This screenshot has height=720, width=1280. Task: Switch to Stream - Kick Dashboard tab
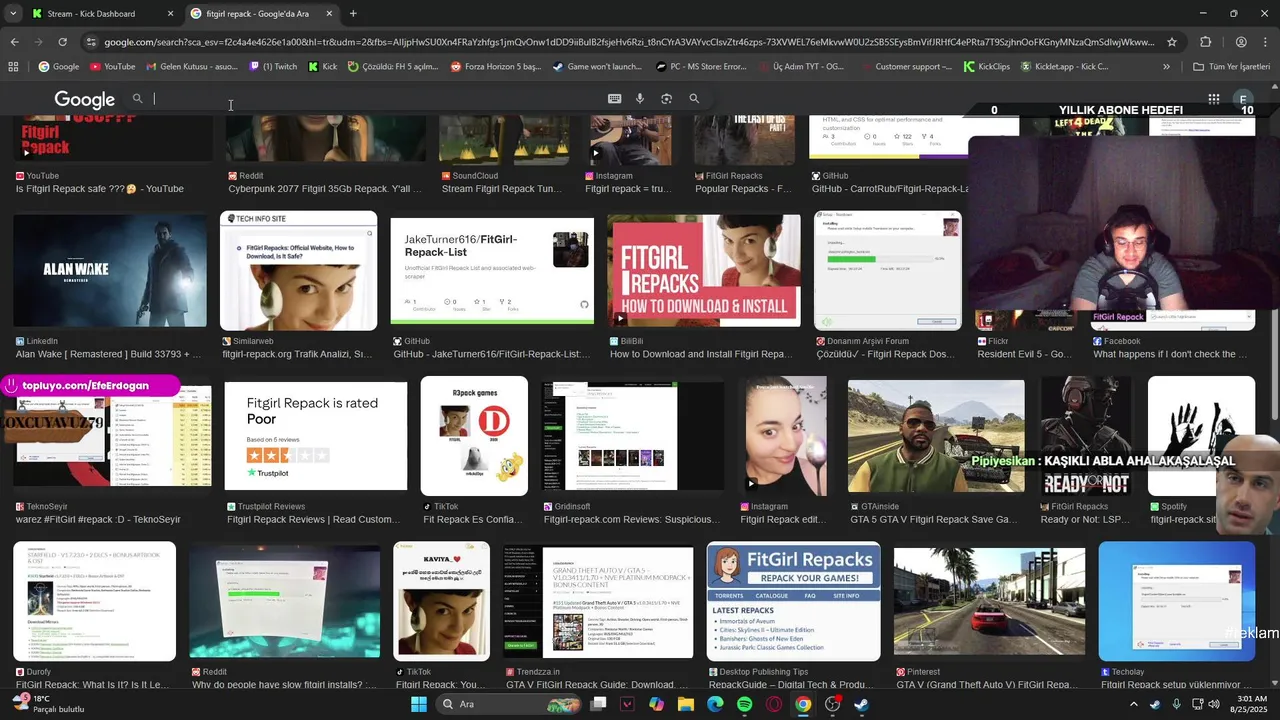pyautogui.click(x=101, y=14)
